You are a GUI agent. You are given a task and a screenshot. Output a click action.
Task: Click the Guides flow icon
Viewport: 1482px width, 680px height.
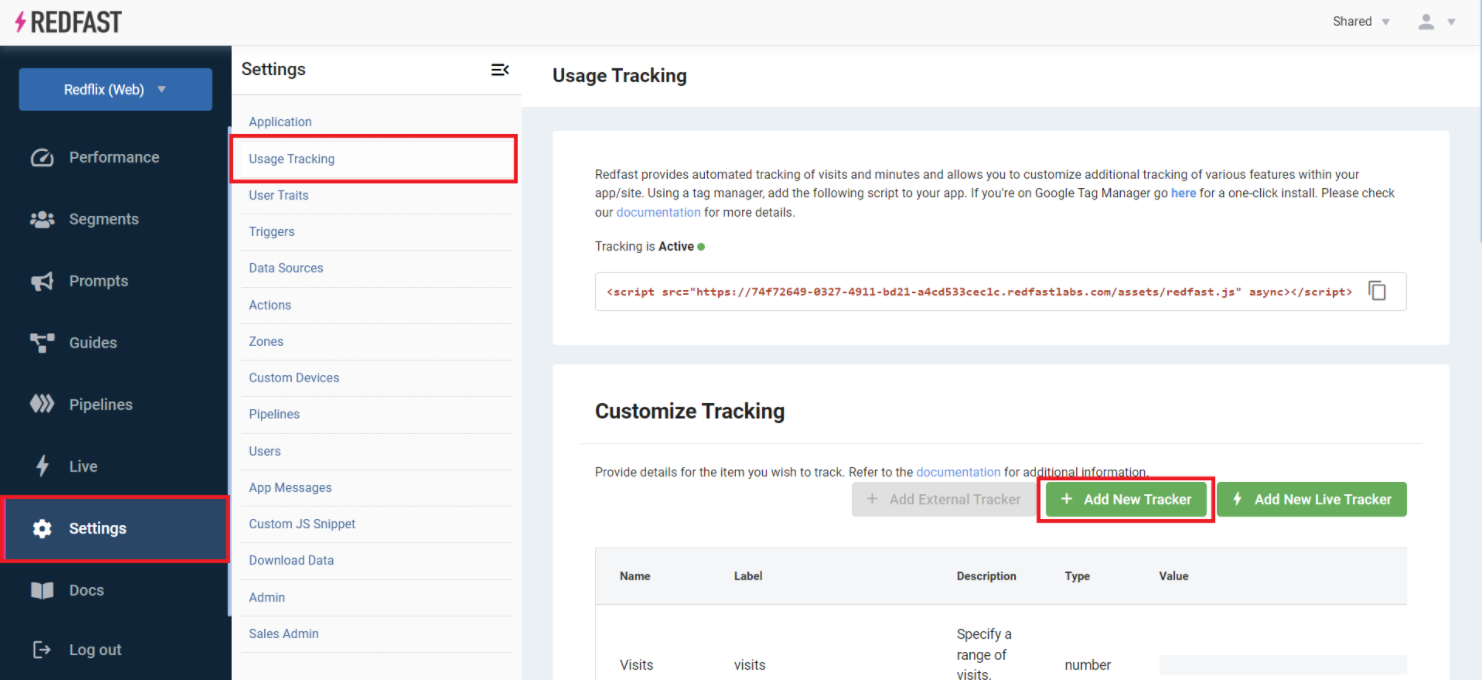[x=42, y=343]
